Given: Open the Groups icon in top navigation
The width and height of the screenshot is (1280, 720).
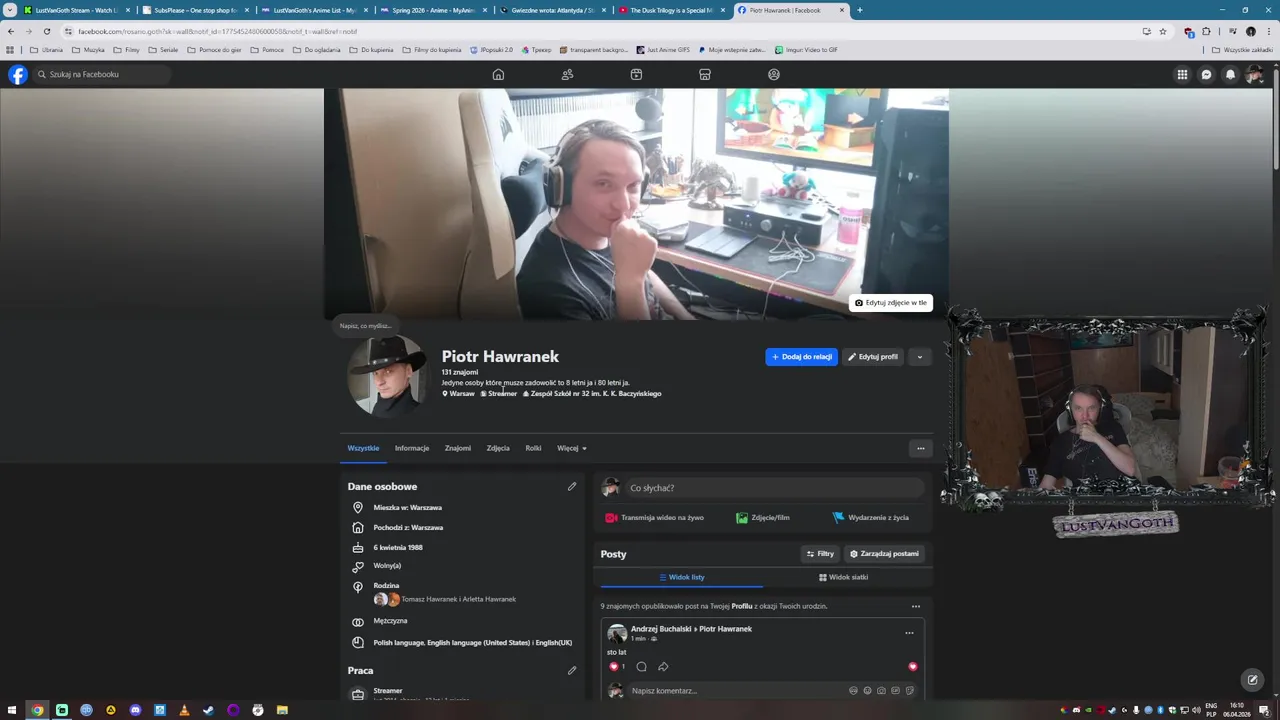Looking at the screenshot, I should [774, 74].
